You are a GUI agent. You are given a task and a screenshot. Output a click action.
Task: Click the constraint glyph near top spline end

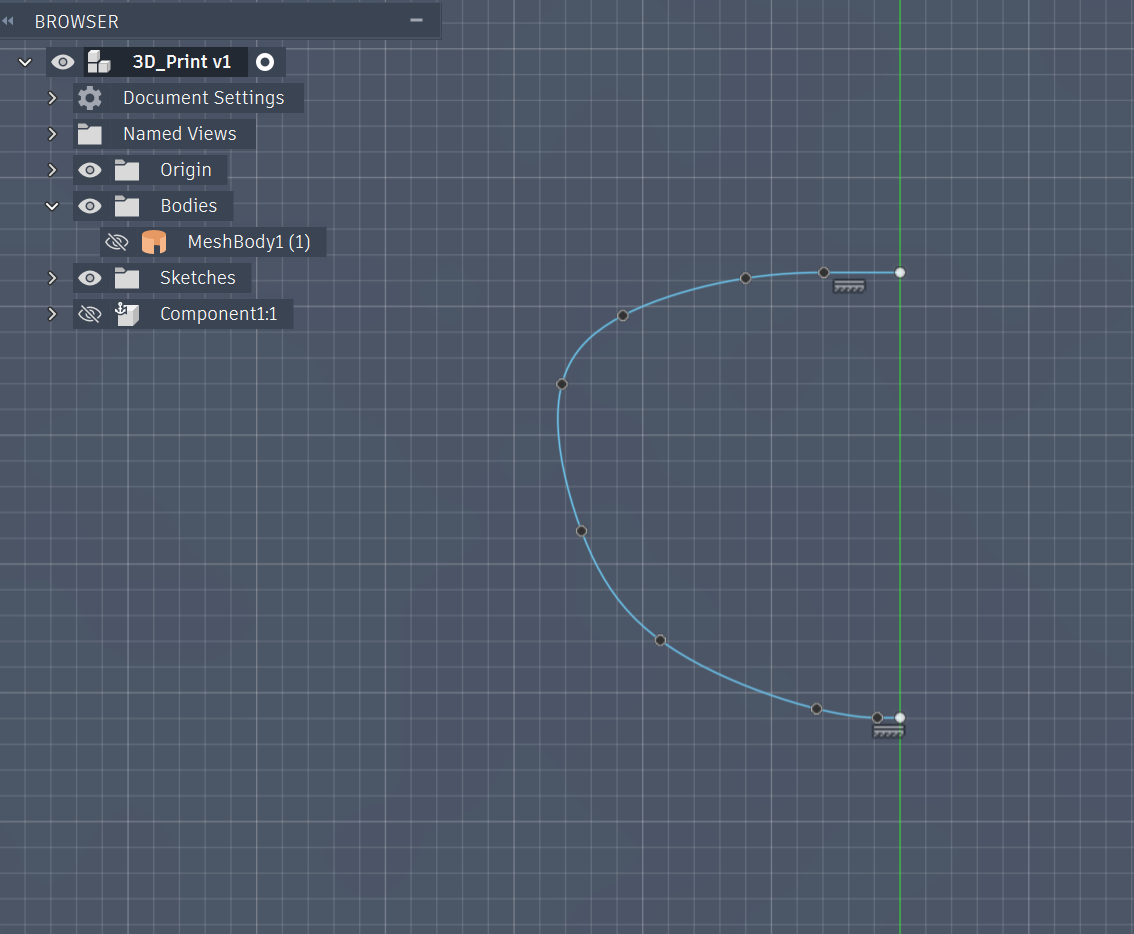[849, 286]
